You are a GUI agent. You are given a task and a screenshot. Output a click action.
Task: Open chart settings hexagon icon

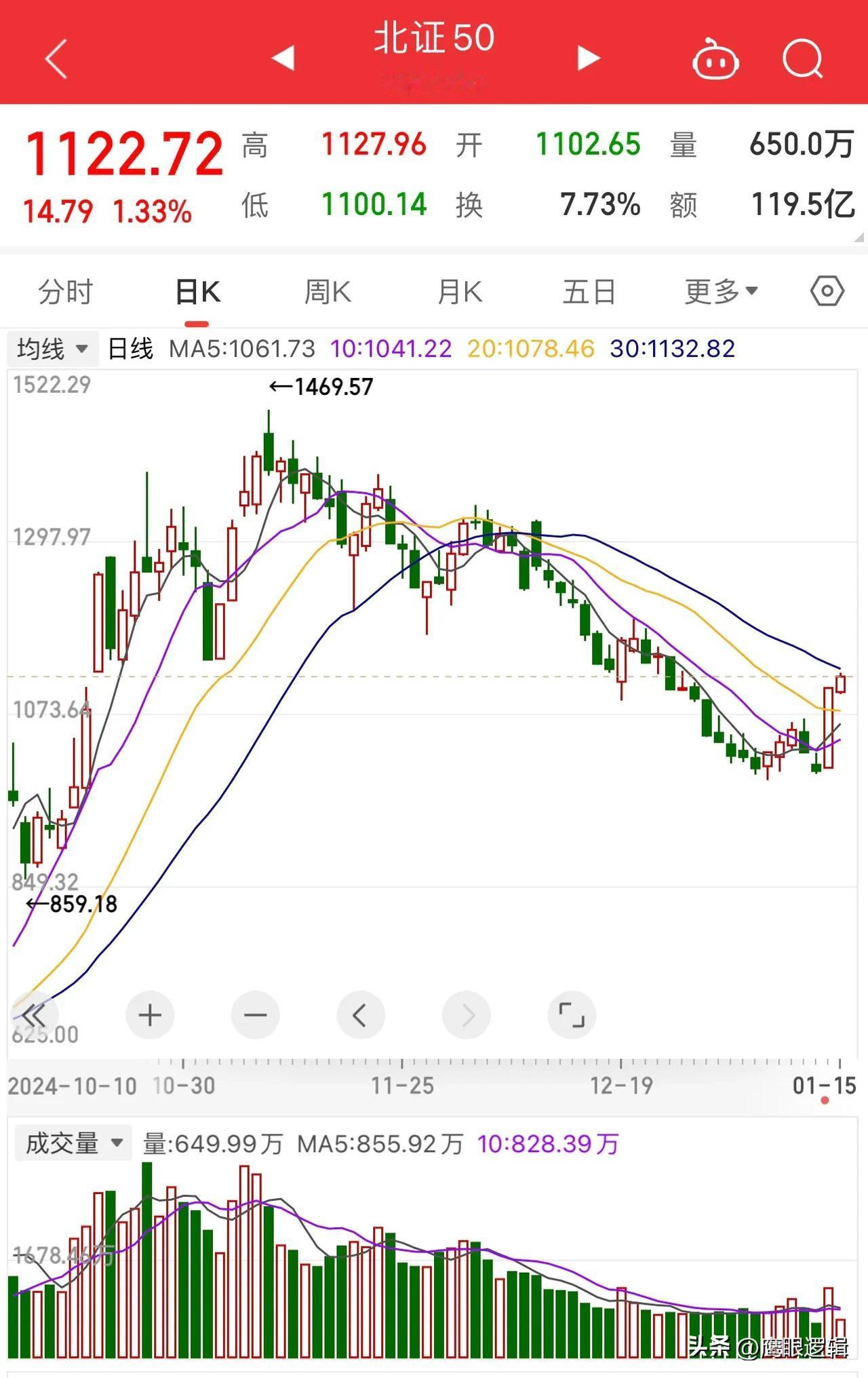pyautogui.click(x=827, y=292)
